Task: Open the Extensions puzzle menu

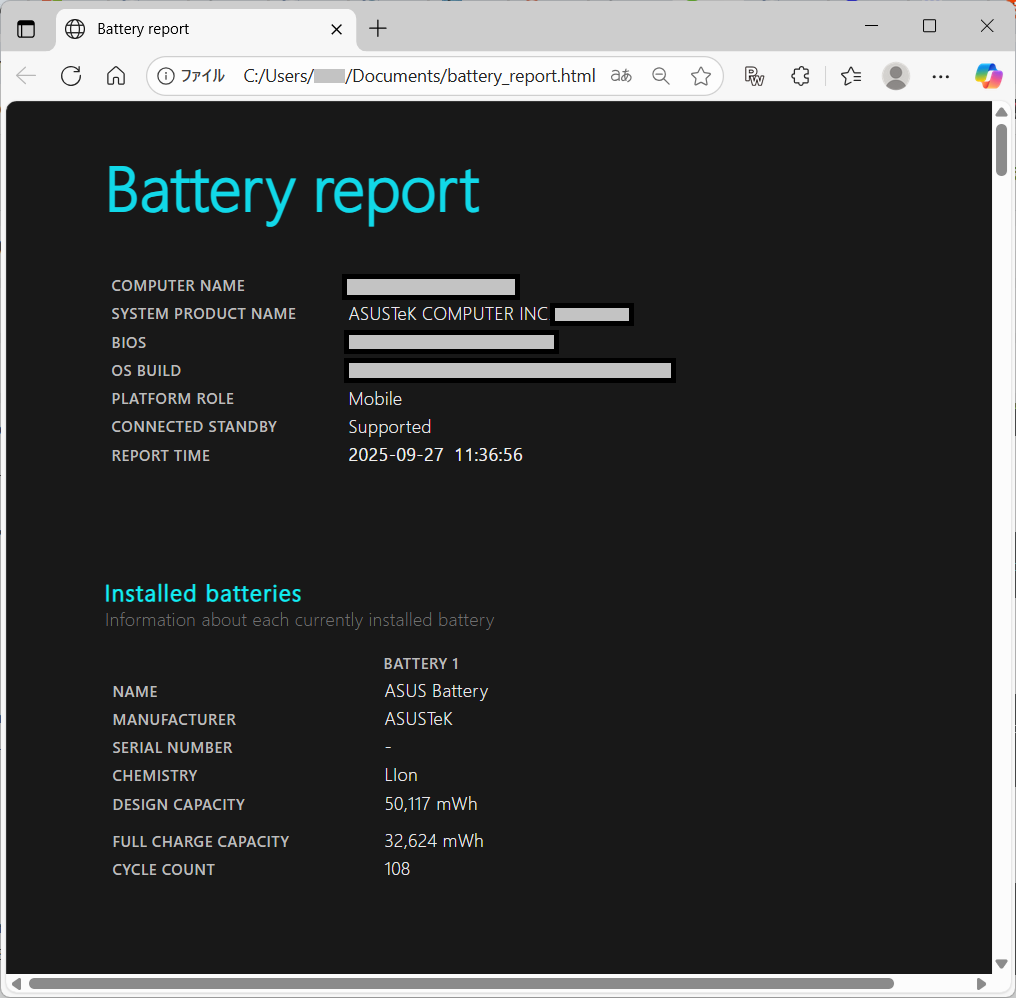Action: [x=800, y=76]
